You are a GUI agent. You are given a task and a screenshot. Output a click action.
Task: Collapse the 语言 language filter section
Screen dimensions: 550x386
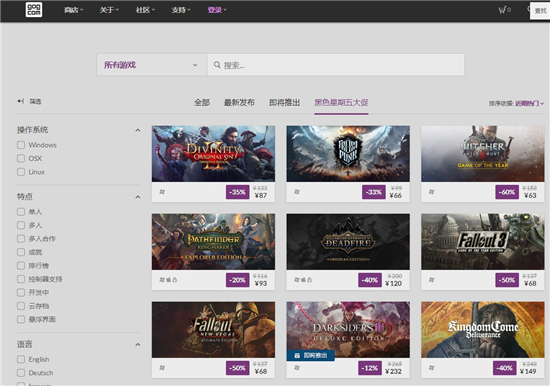138,345
